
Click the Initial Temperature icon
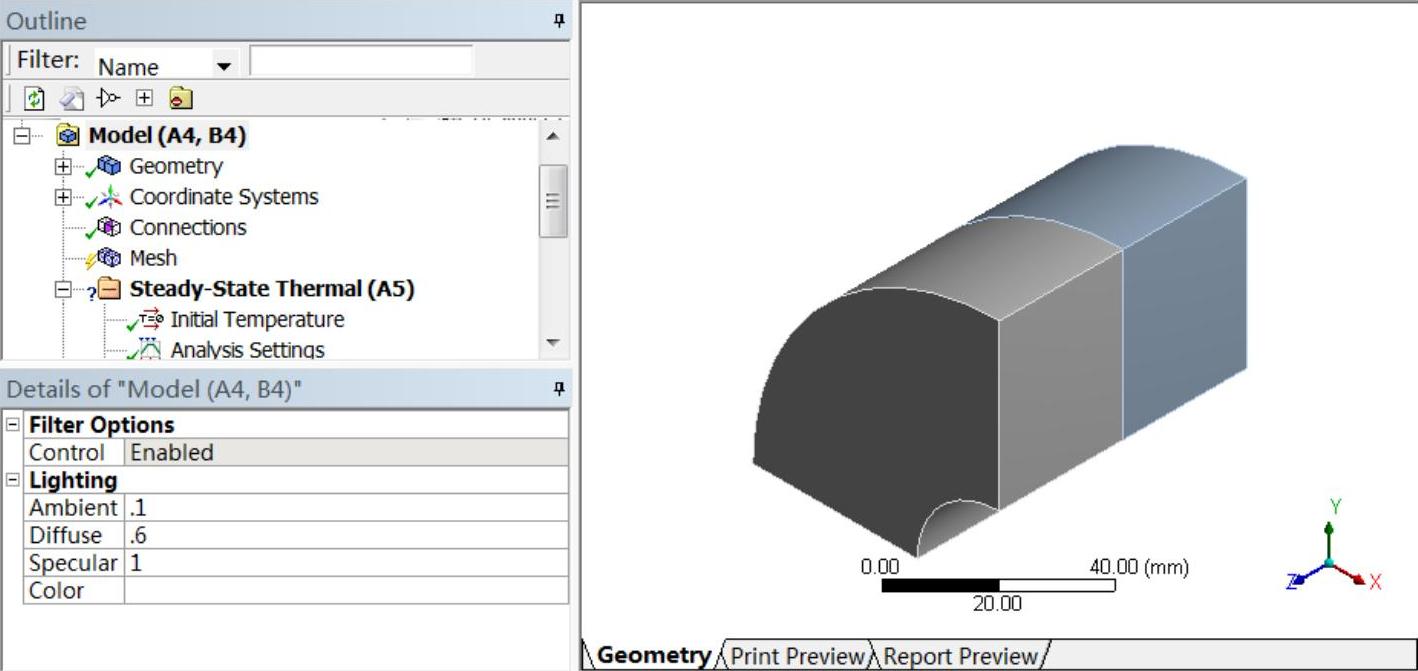pyautogui.click(x=150, y=320)
